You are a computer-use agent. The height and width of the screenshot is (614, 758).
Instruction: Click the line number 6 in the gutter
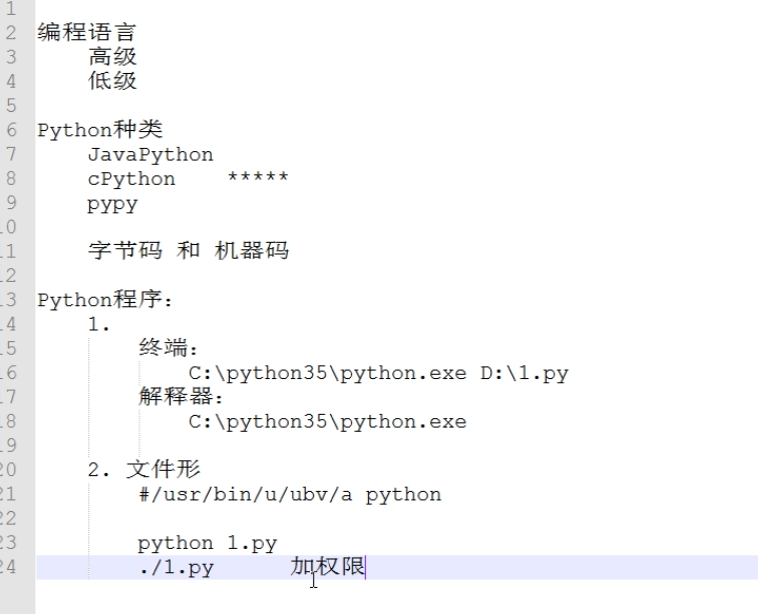[x=12, y=130]
